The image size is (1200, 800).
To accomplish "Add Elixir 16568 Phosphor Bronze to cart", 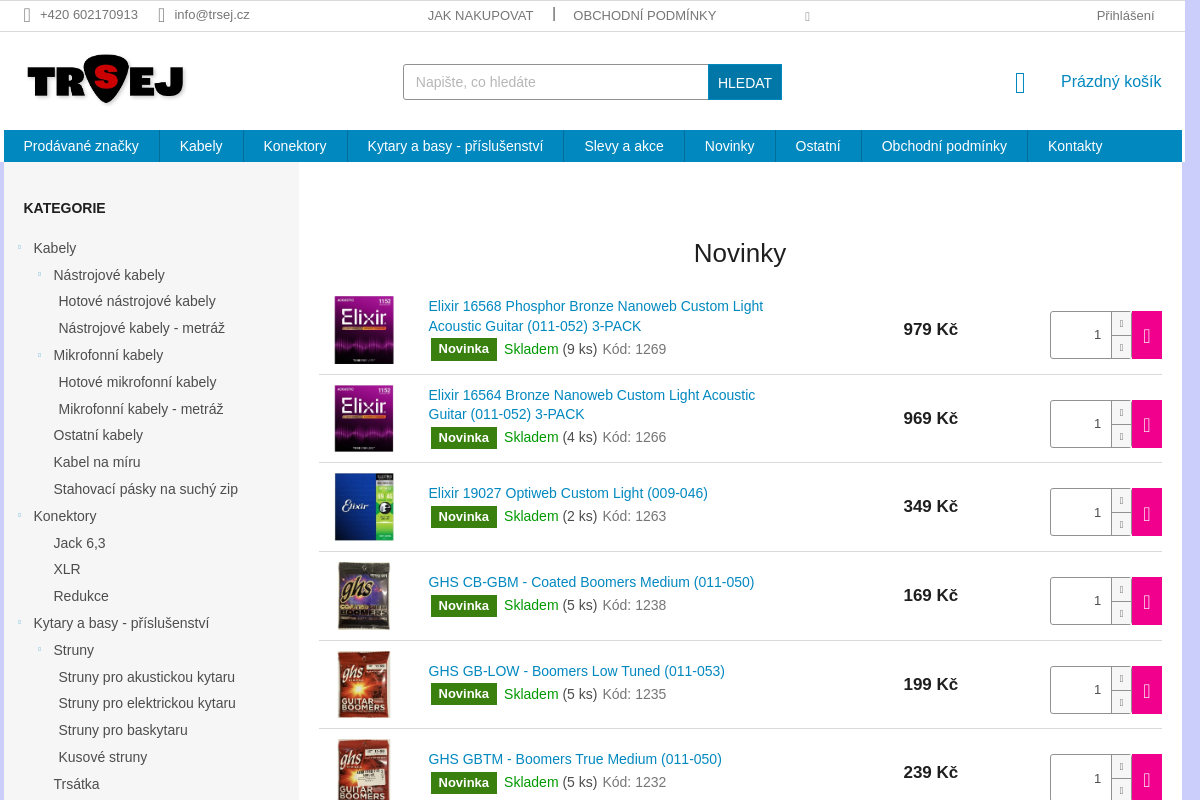I will [1146, 335].
